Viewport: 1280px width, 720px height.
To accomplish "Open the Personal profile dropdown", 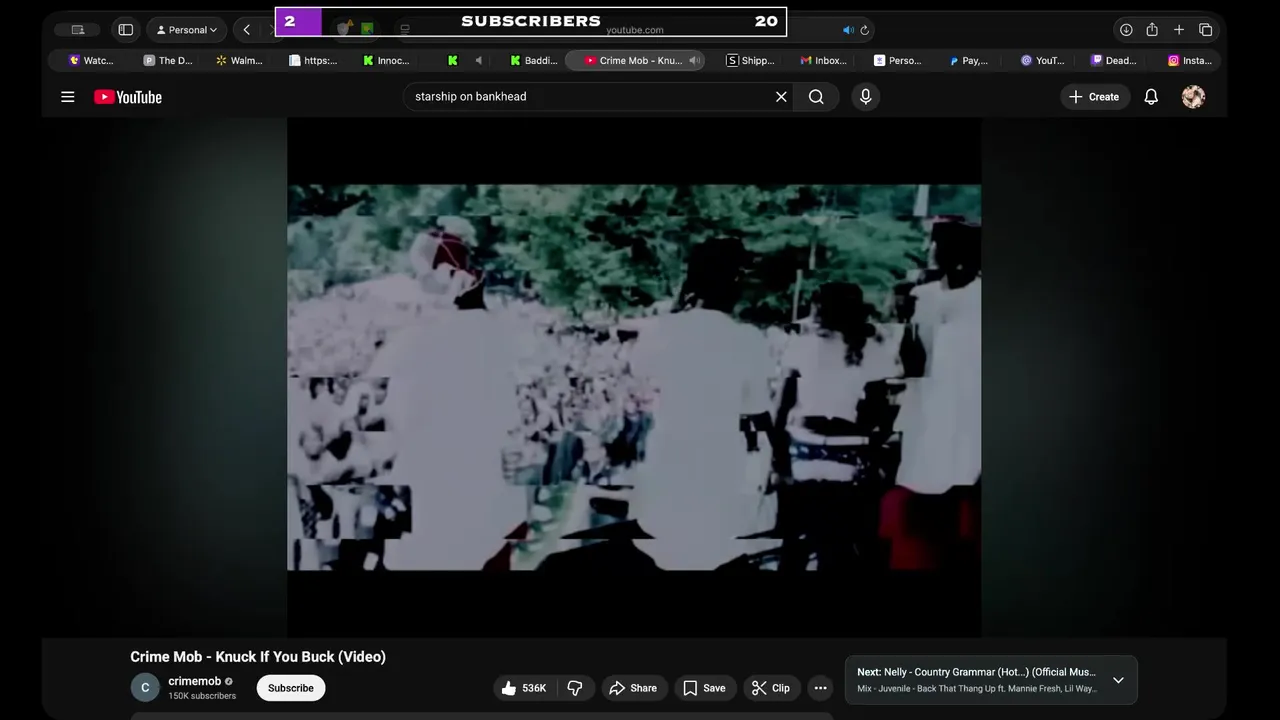I will pyautogui.click(x=187, y=30).
